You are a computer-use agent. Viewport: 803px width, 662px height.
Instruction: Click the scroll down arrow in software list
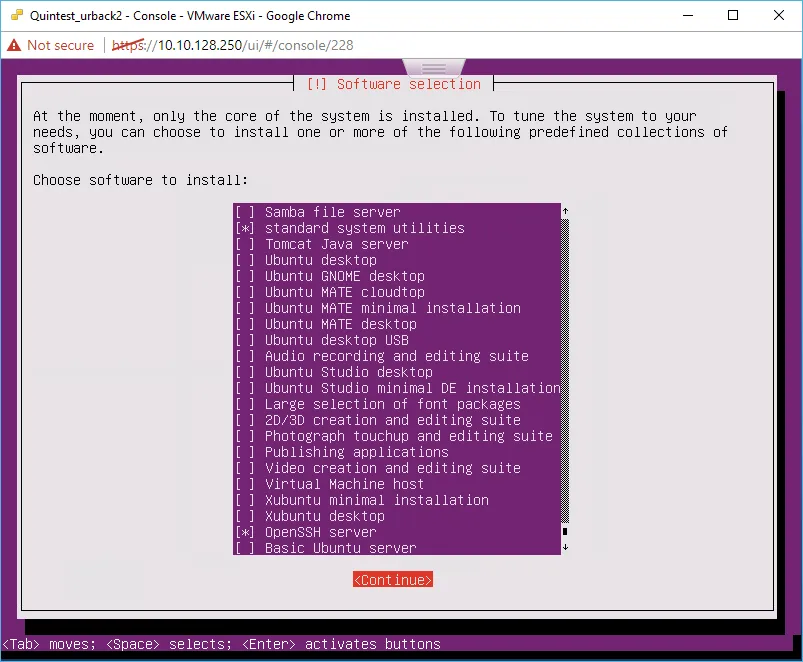(x=565, y=547)
